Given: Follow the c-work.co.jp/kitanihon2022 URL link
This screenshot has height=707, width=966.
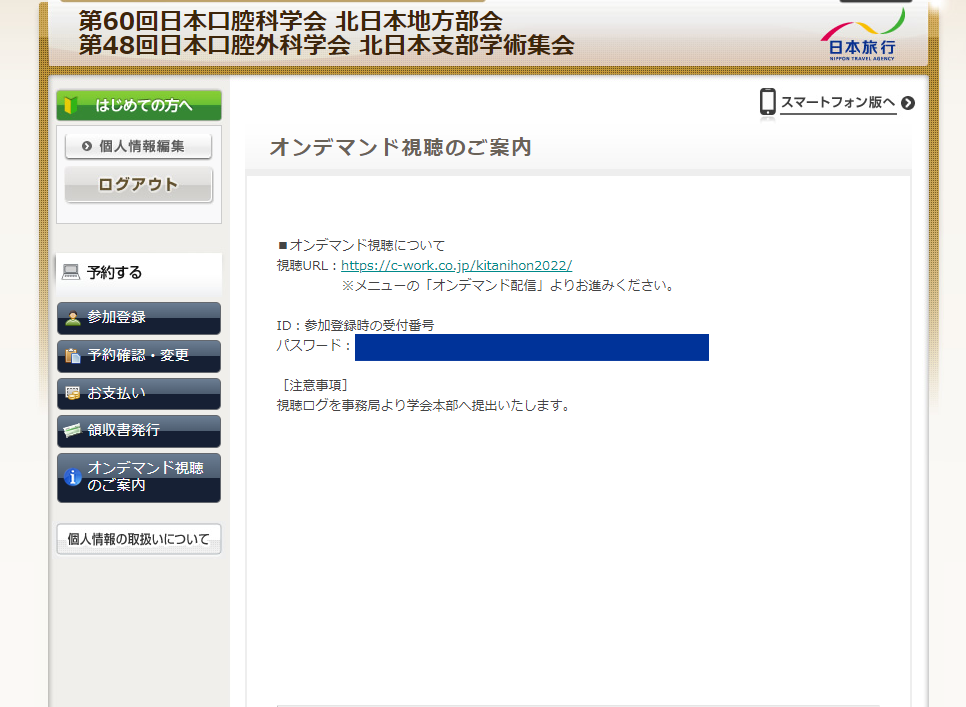Looking at the screenshot, I should [457, 265].
